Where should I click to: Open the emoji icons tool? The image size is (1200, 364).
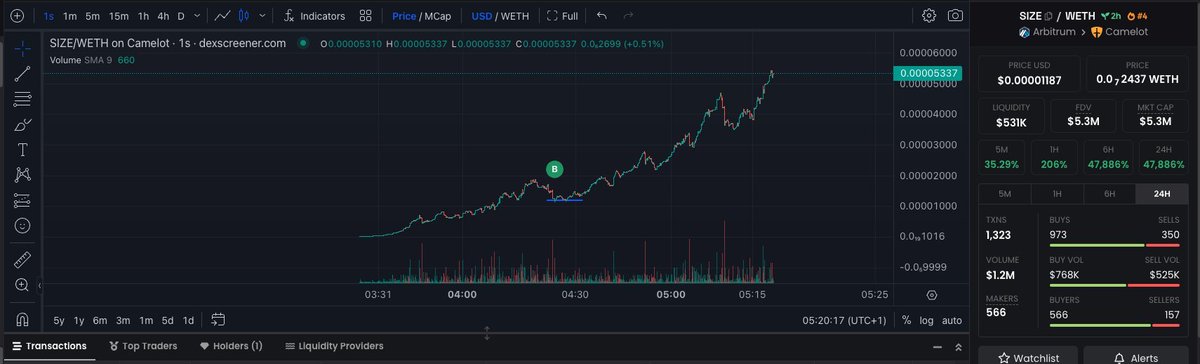[22, 226]
